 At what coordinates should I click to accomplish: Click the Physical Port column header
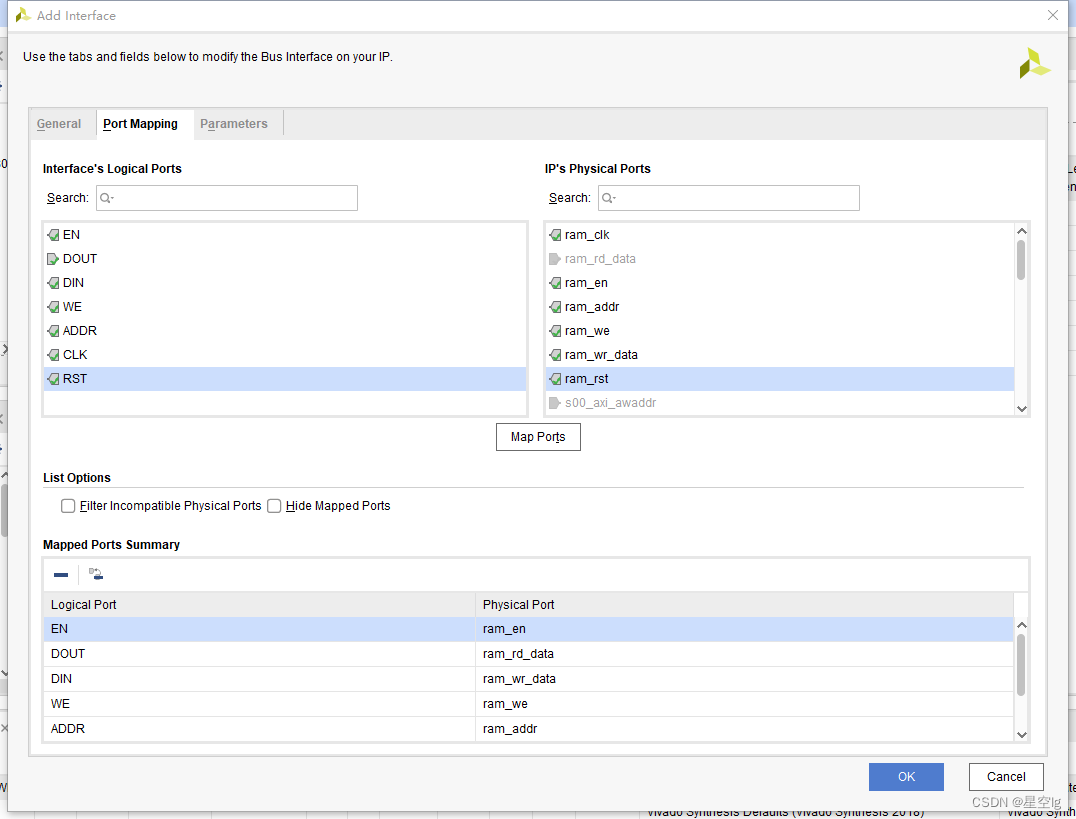click(x=744, y=605)
